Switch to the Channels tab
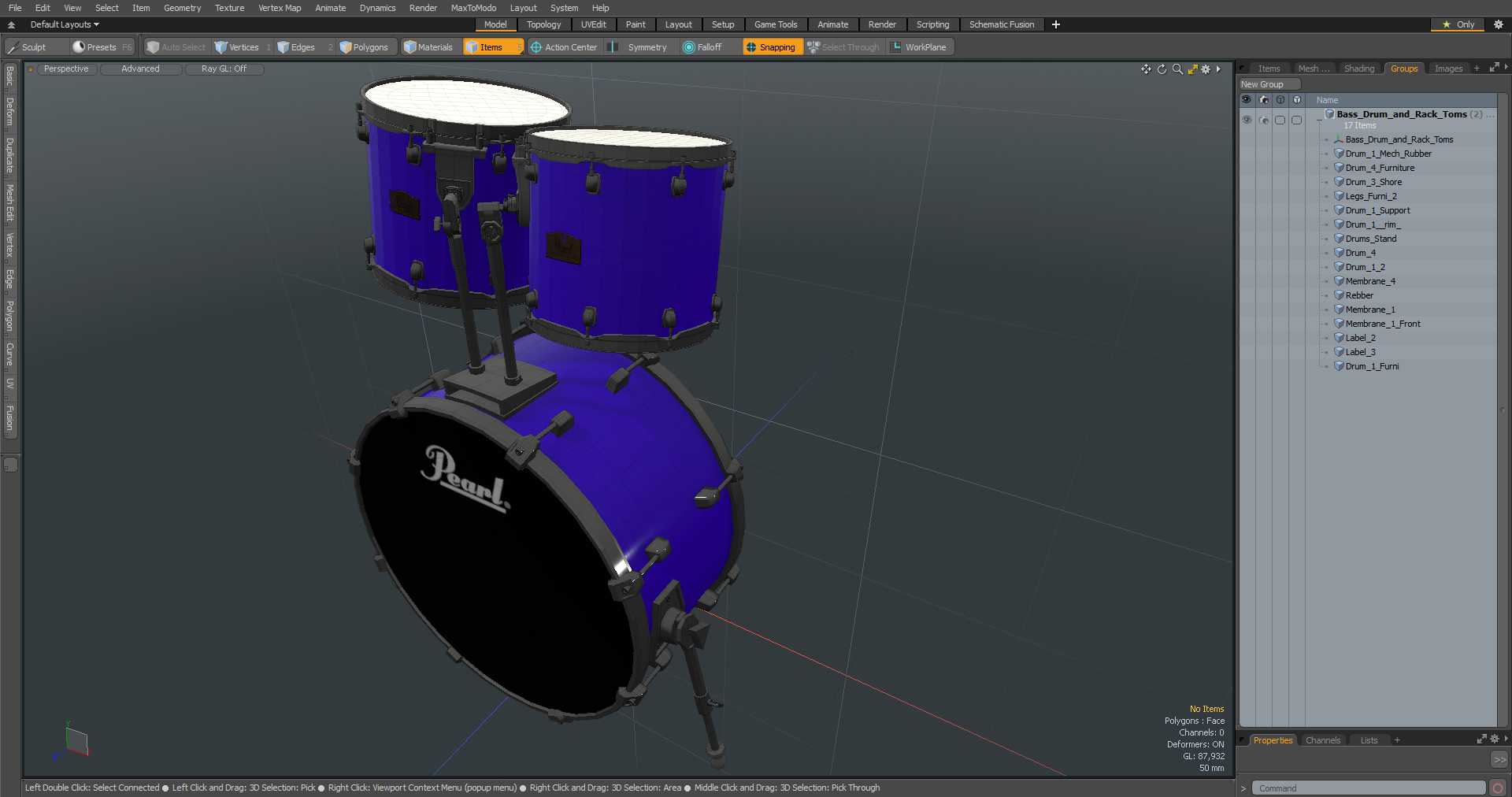This screenshot has height=797, width=1512. [x=1322, y=740]
